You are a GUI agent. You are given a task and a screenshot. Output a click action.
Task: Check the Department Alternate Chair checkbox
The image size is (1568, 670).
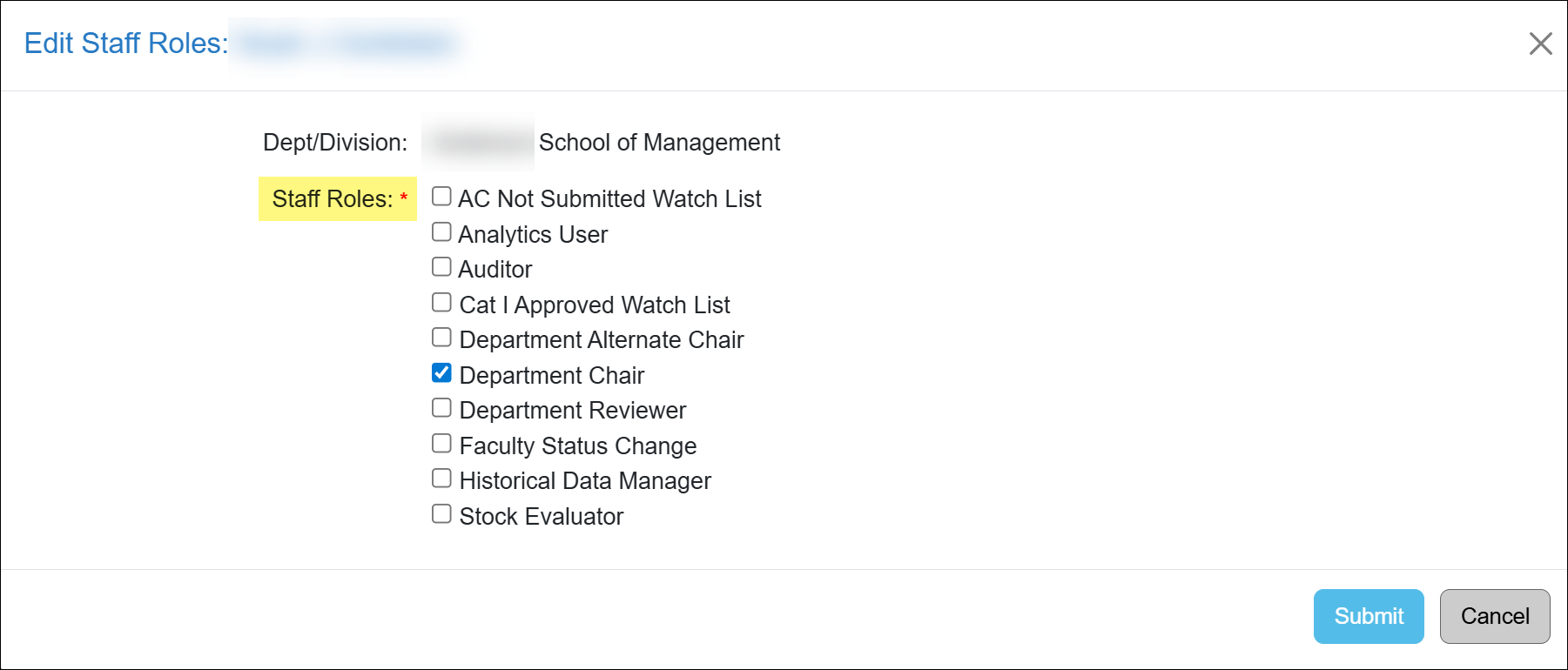[x=441, y=338]
